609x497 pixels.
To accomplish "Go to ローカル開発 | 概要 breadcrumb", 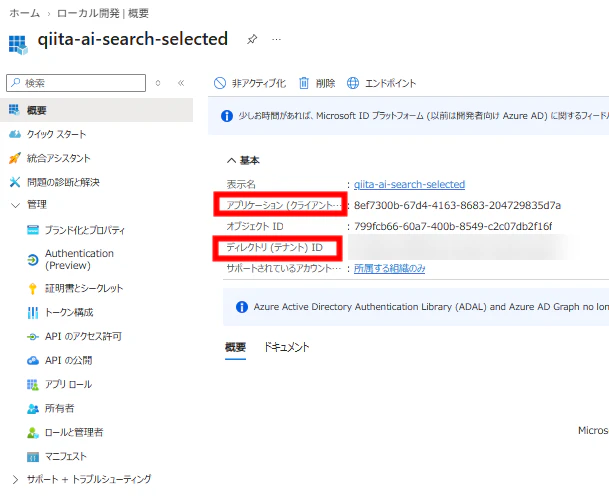I will click(103, 13).
